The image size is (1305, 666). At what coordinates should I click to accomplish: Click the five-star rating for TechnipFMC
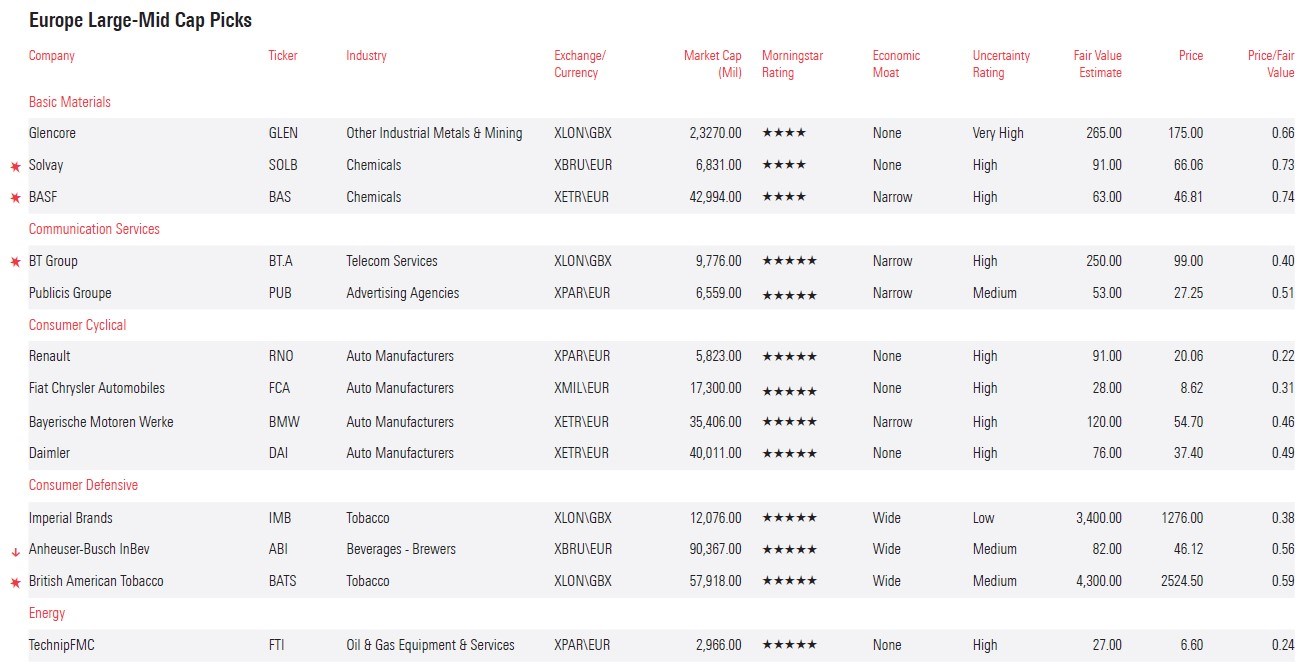pos(789,646)
